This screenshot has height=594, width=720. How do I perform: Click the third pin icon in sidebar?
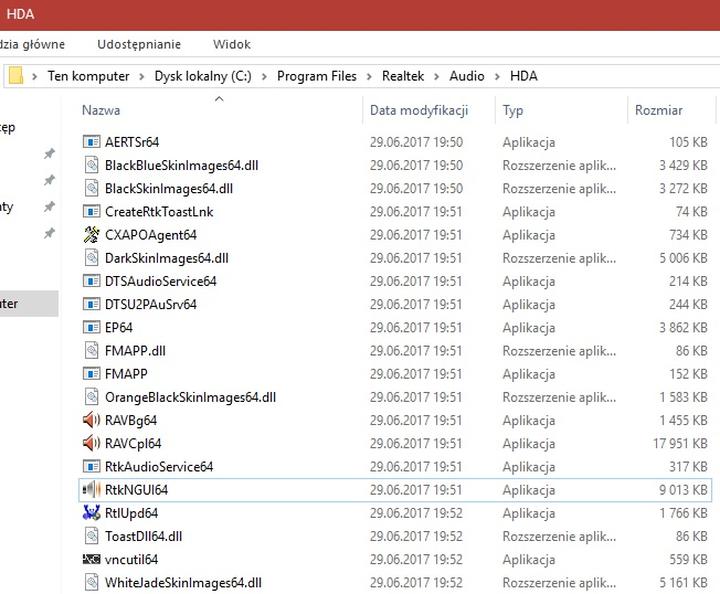coord(49,207)
